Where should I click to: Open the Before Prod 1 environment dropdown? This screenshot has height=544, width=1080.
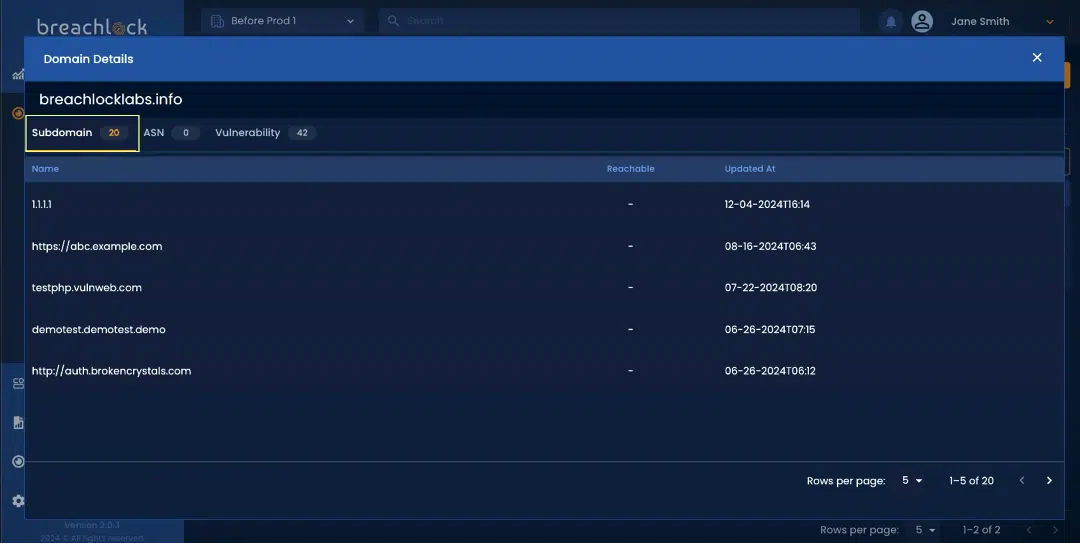(282, 21)
